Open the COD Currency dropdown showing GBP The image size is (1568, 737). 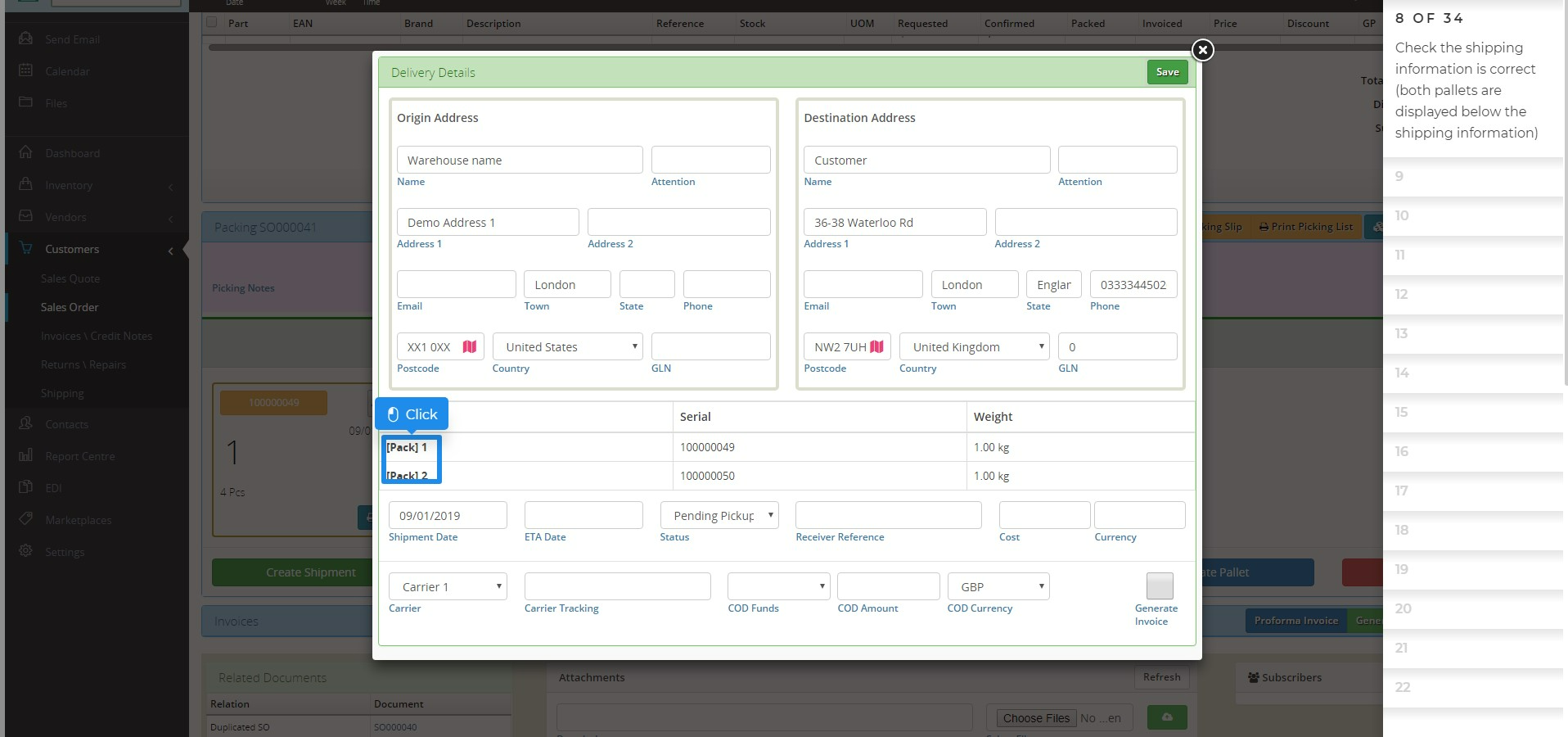coord(998,586)
